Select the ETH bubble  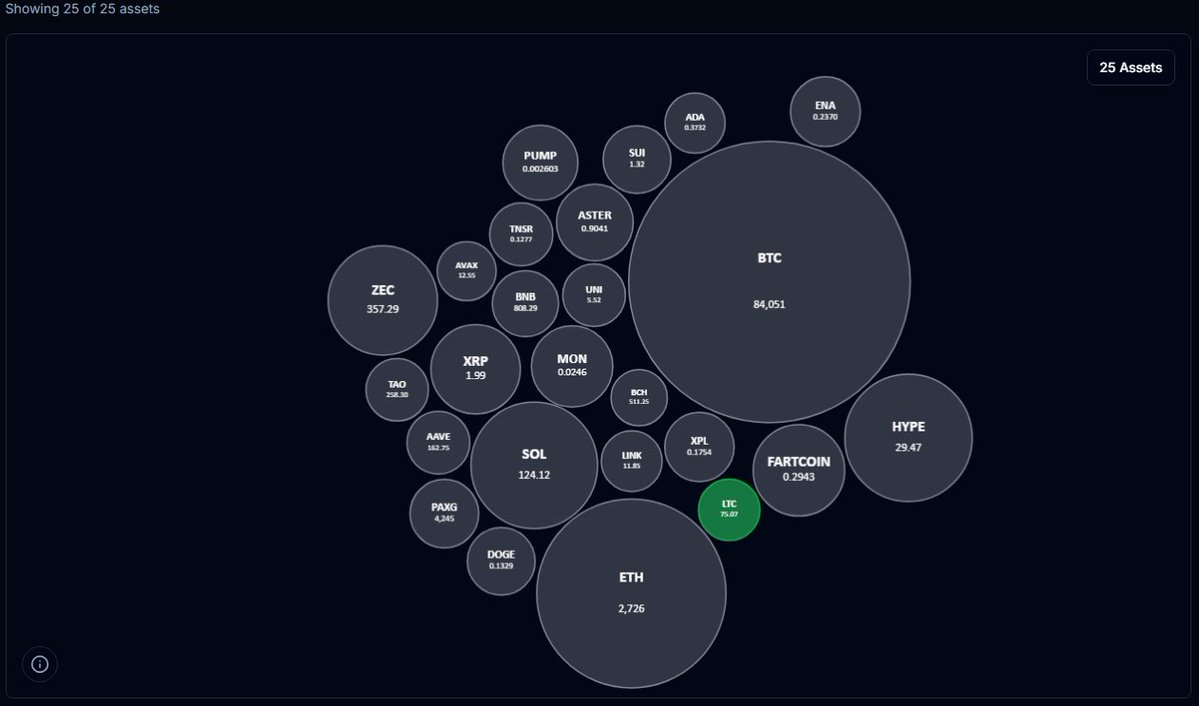(631, 594)
